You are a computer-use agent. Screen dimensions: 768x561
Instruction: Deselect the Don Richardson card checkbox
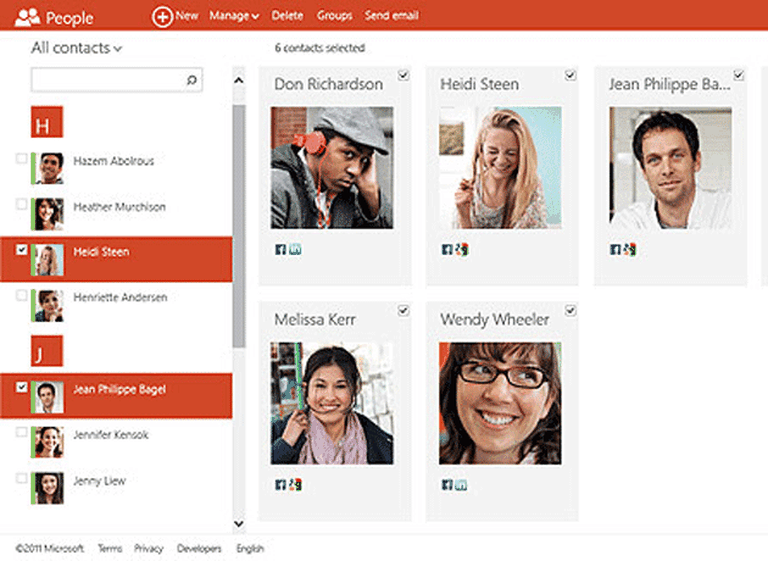click(x=403, y=75)
